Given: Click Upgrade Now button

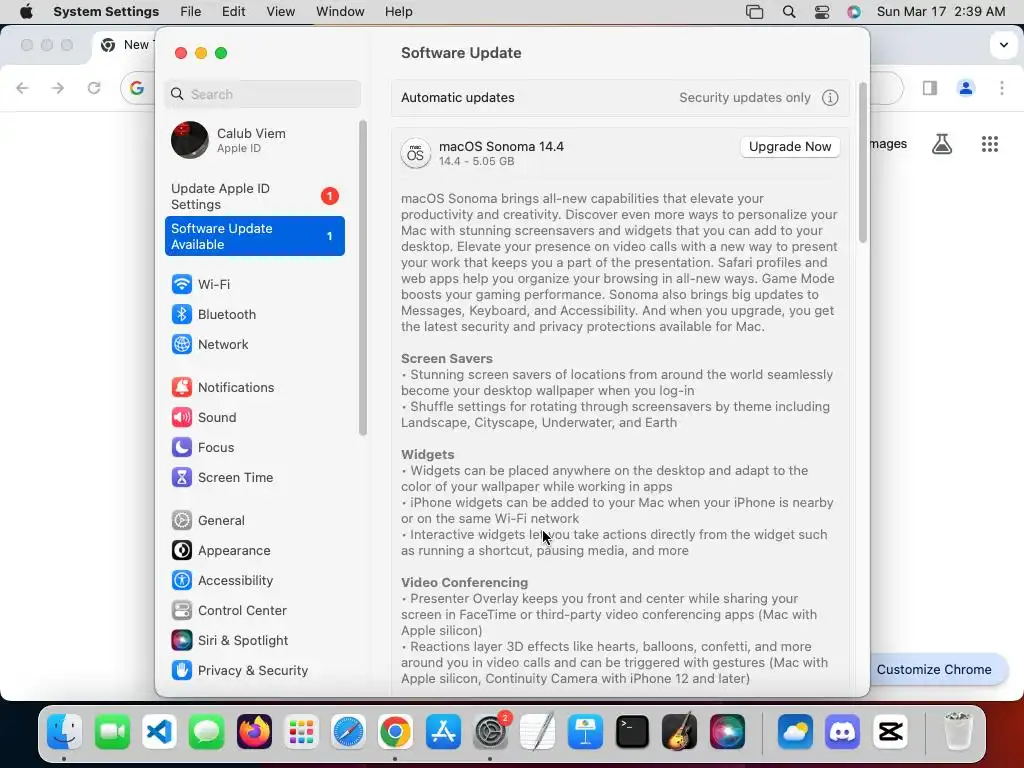Looking at the screenshot, I should point(790,147).
